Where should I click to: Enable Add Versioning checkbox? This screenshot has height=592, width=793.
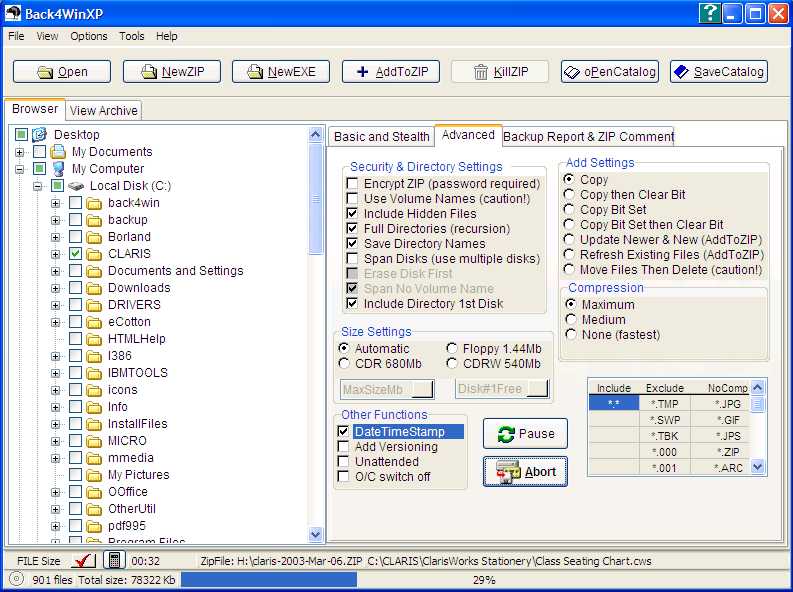343,447
